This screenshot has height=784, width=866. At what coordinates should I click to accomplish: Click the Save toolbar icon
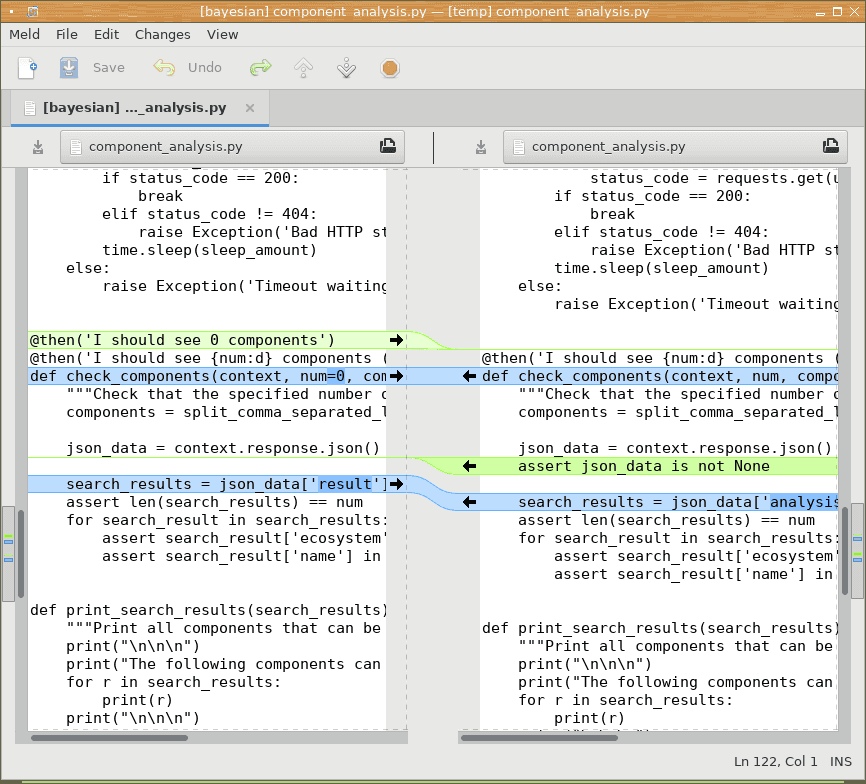[69, 68]
